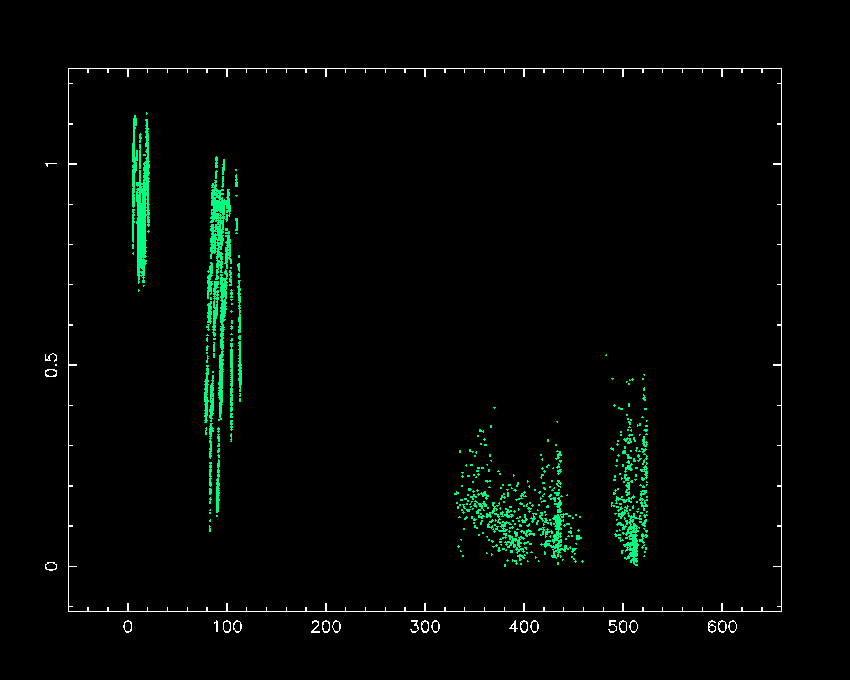Click the y-axis label 1
This screenshot has height=680, width=850.
(51, 163)
